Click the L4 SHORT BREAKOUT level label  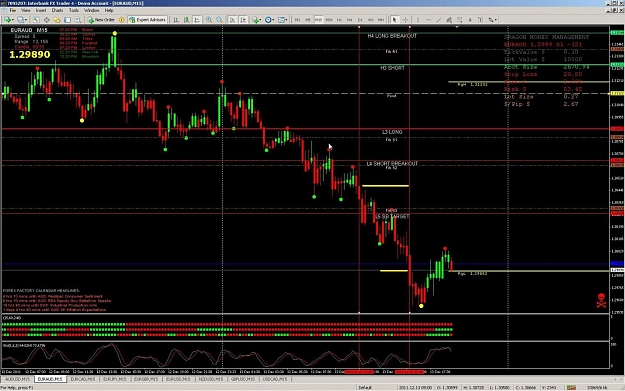[392, 163]
